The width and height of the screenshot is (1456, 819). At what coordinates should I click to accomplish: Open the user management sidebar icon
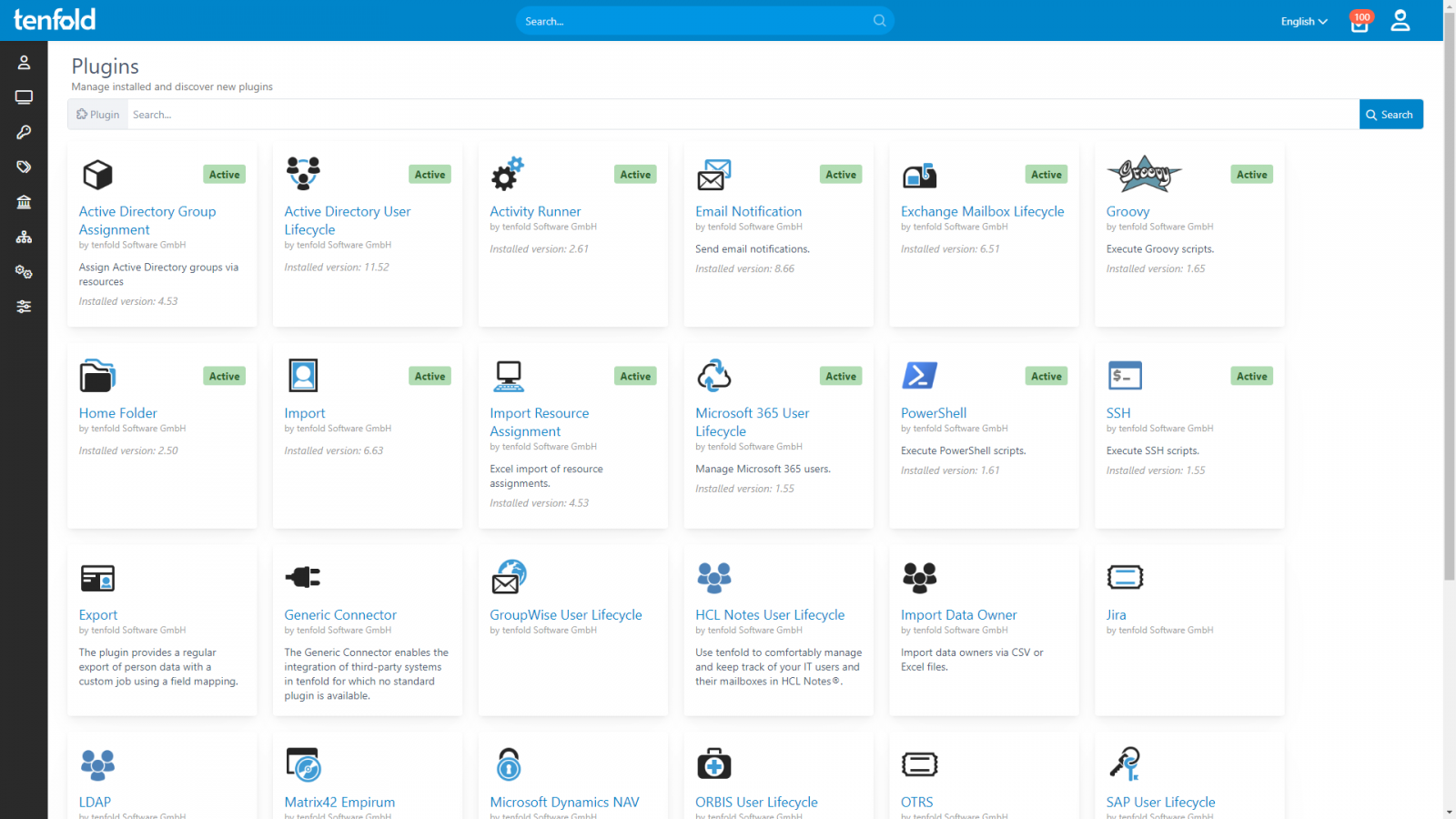(24, 62)
